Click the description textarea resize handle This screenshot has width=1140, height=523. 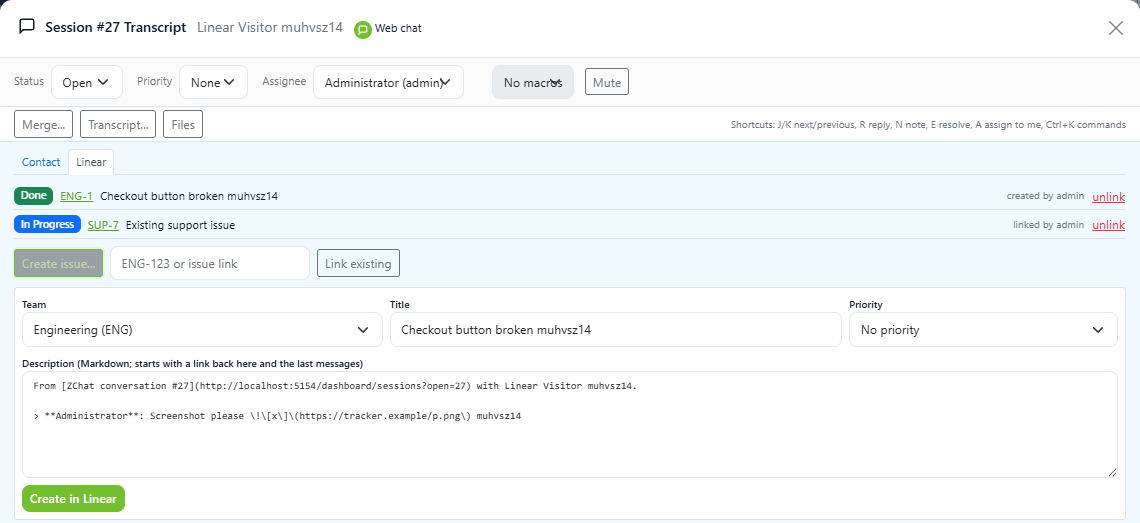point(1112,472)
